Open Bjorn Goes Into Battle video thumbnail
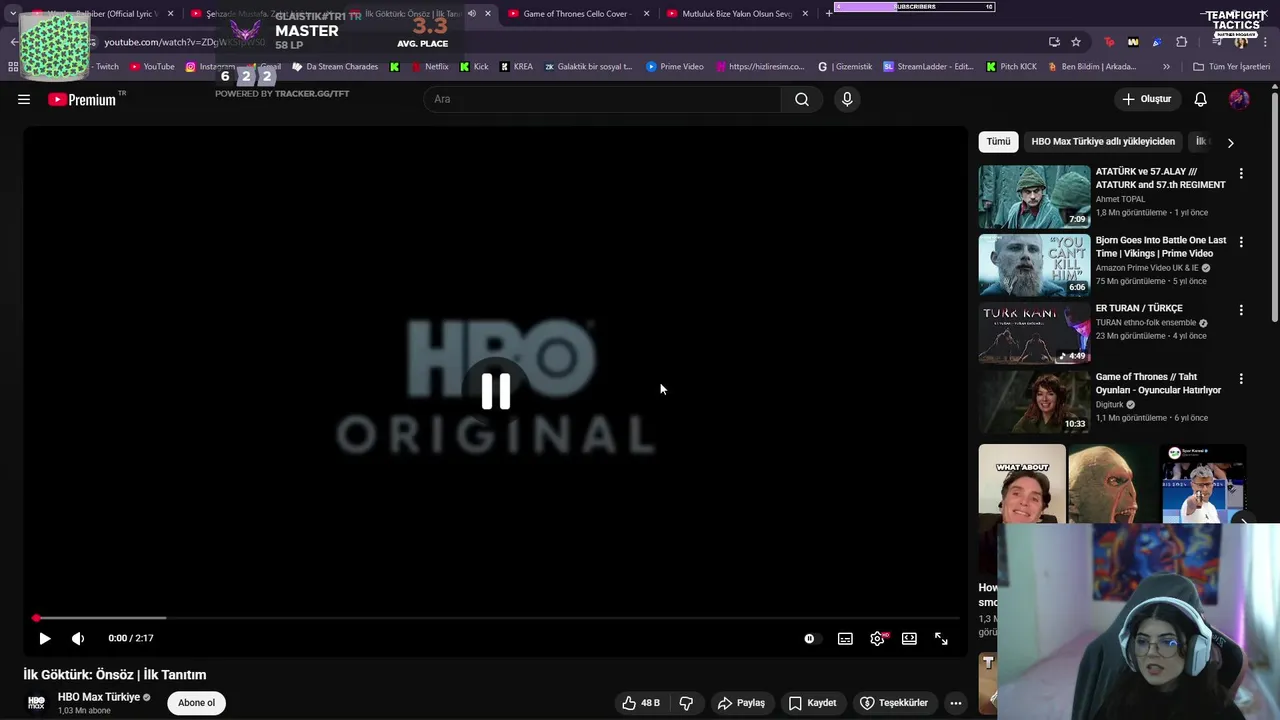The height and width of the screenshot is (720, 1280). click(1034, 265)
